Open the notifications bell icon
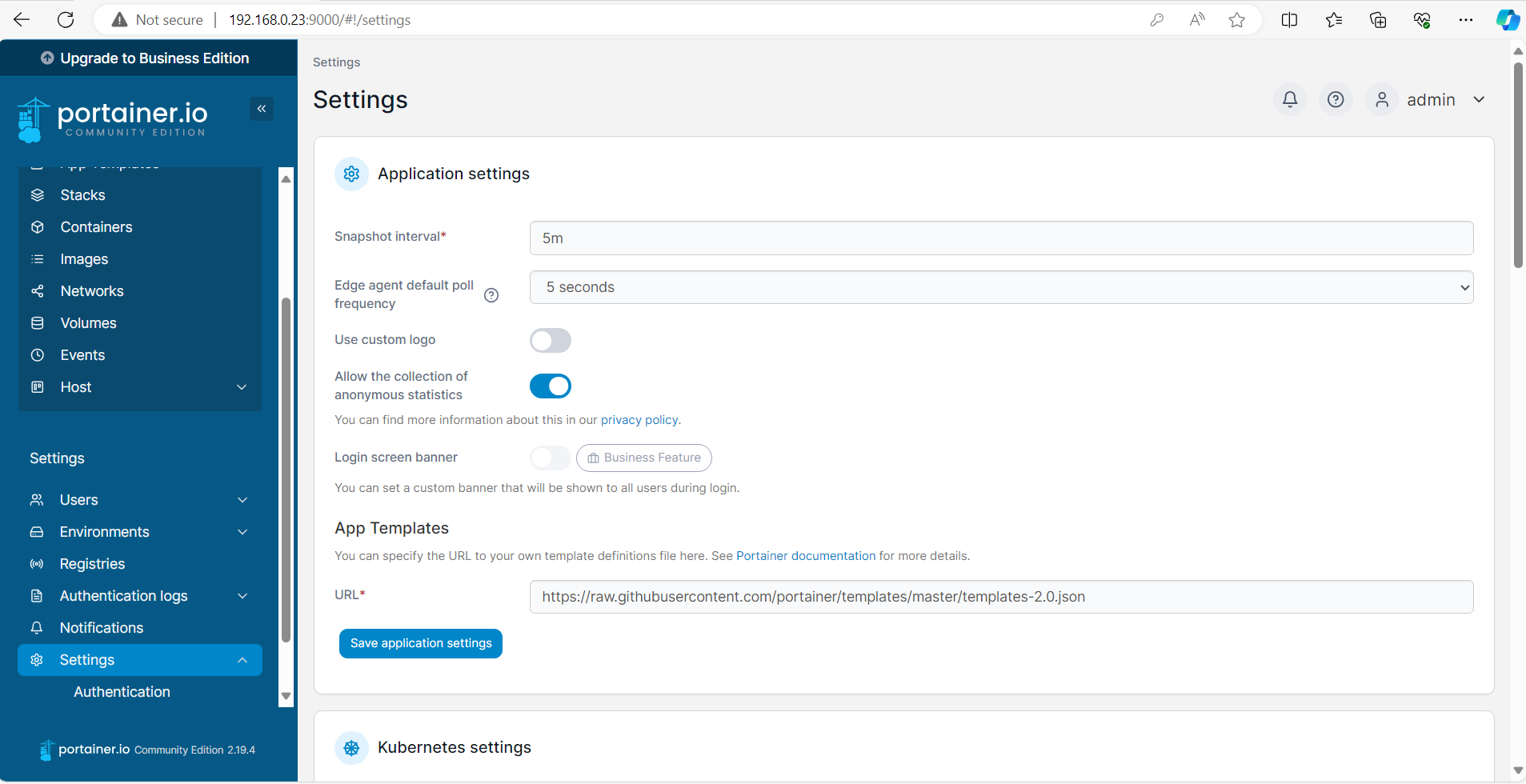 click(1288, 99)
